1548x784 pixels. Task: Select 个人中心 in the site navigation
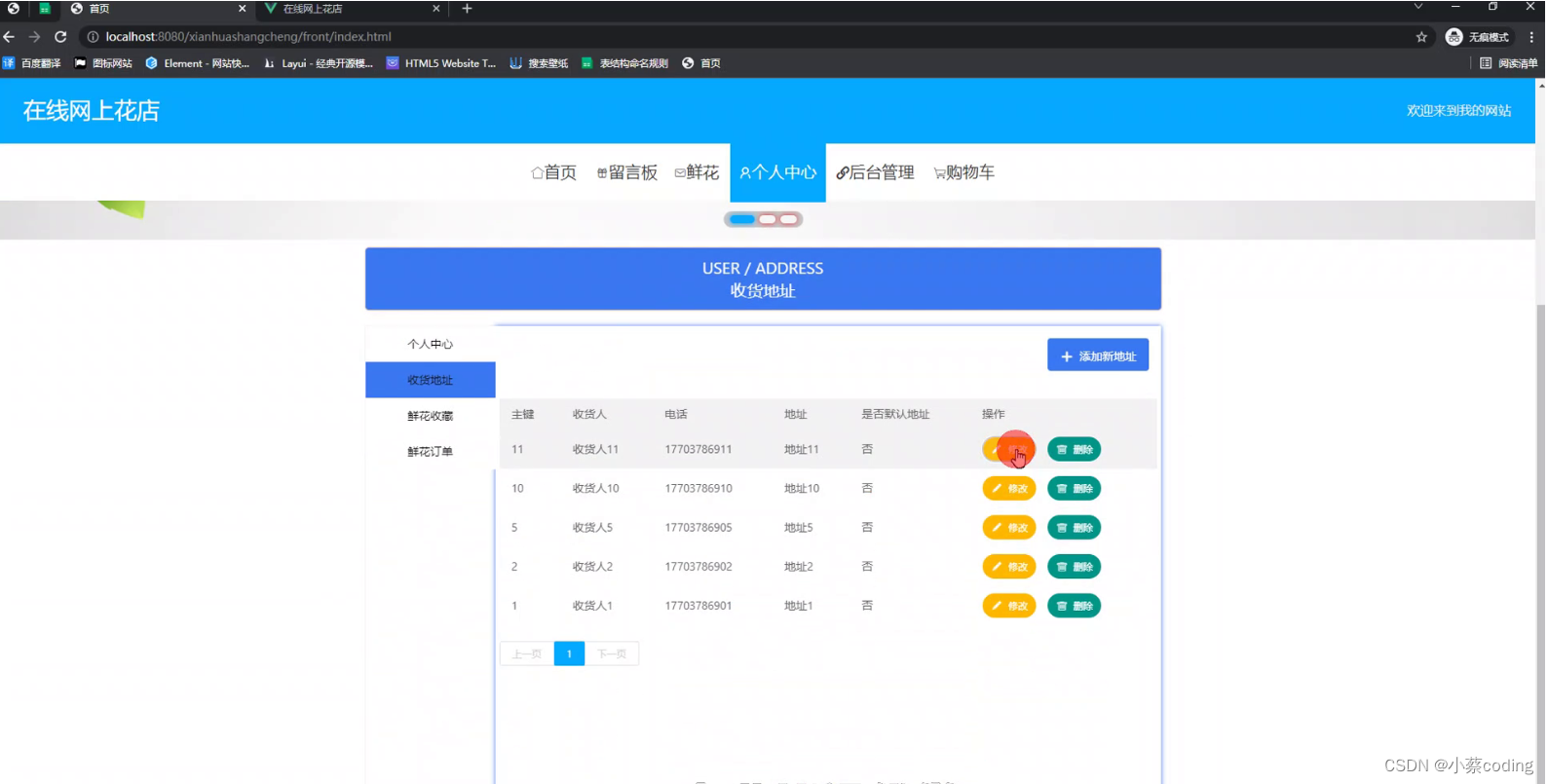coord(778,172)
